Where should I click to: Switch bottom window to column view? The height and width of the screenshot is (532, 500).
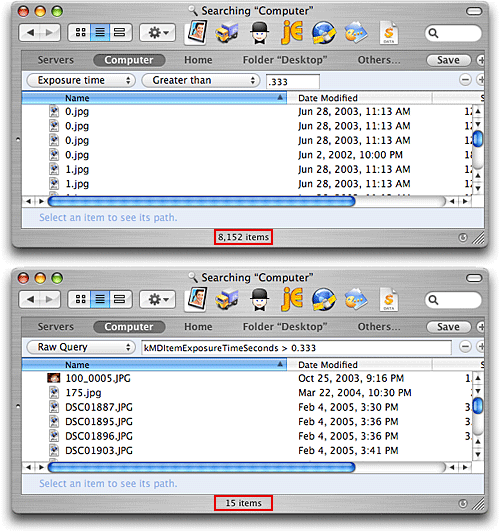click(120, 299)
